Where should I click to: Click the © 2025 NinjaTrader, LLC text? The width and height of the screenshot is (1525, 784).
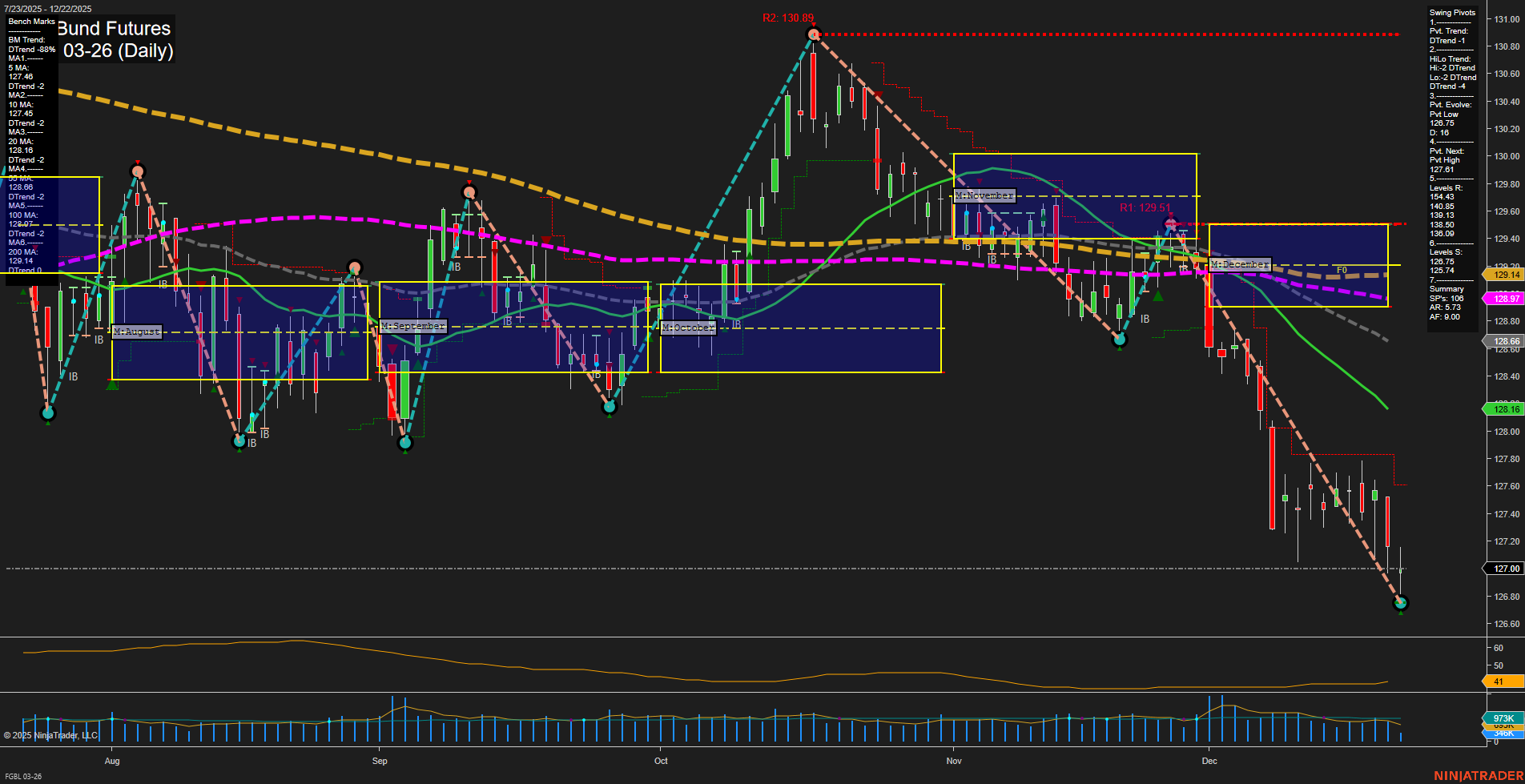(50, 735)
